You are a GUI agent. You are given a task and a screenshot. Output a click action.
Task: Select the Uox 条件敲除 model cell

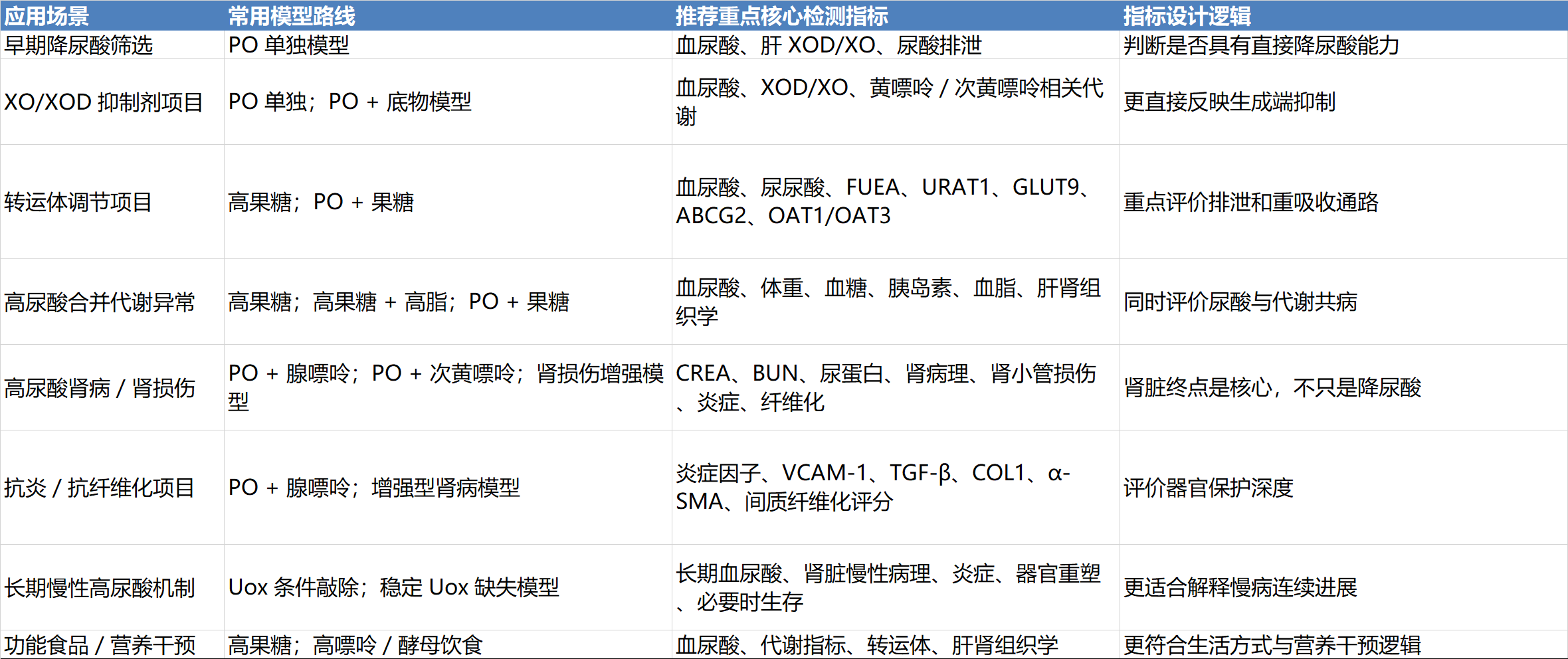(393, 587)
